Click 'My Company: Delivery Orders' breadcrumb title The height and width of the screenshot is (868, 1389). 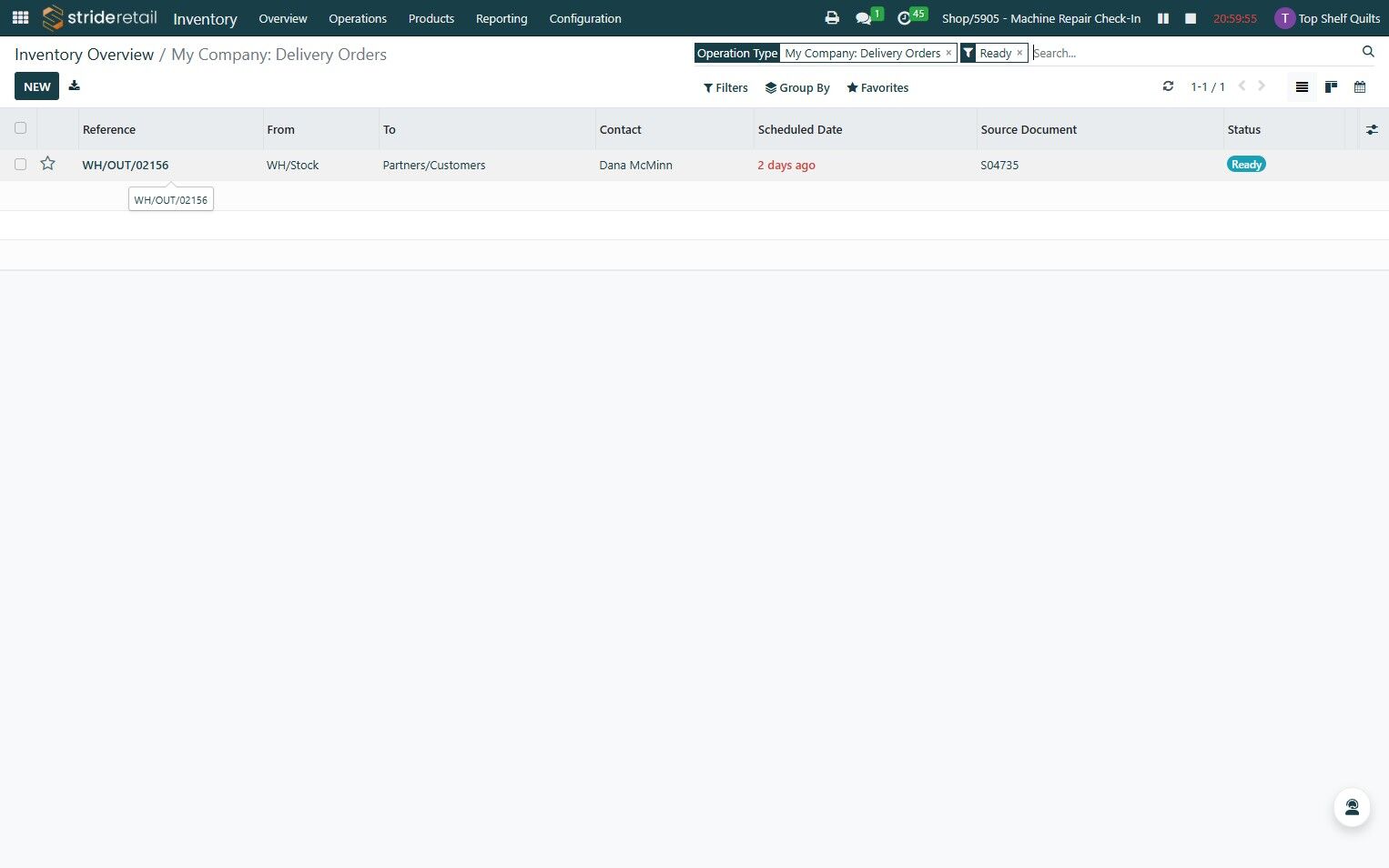279,55
